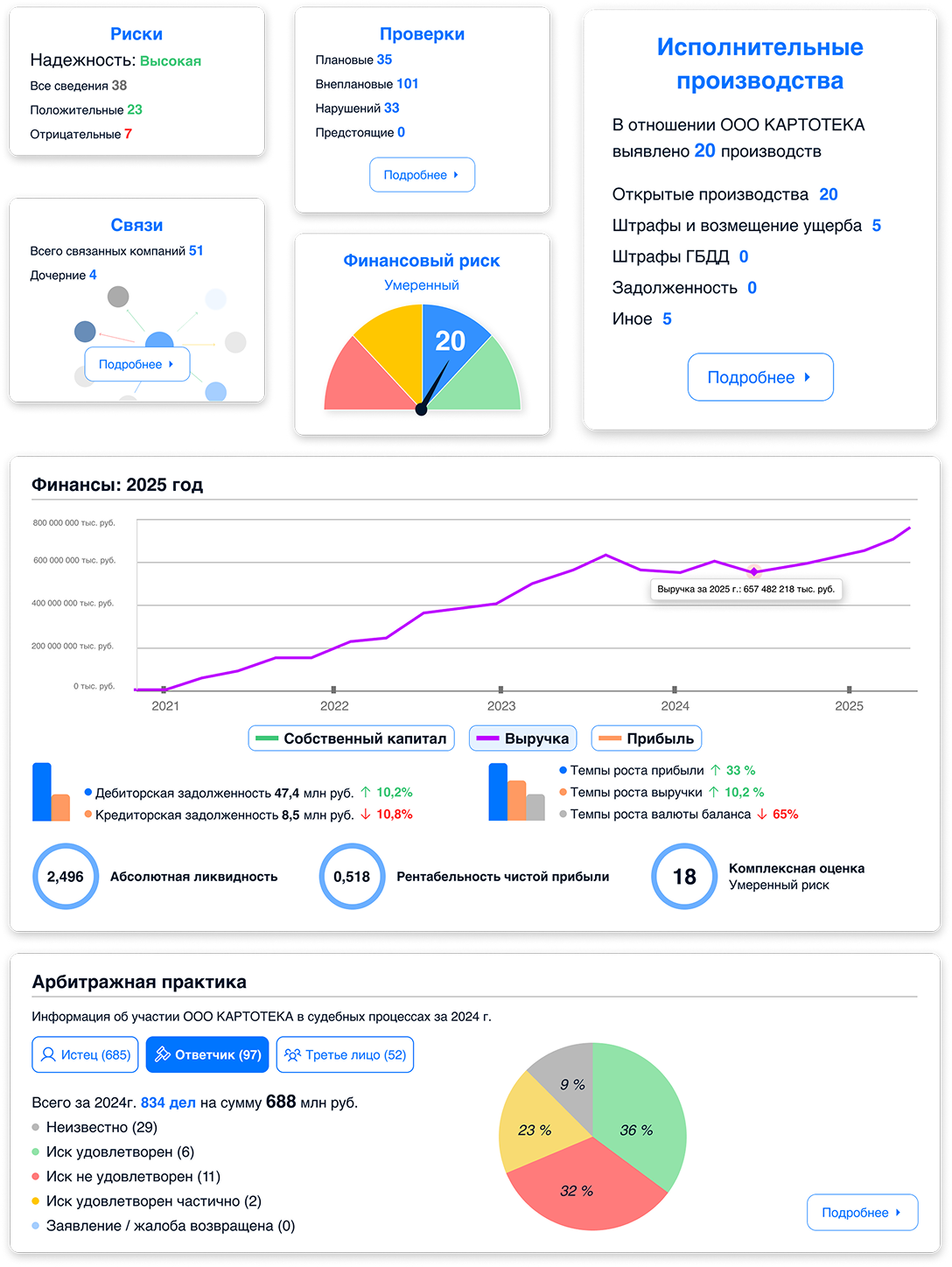Open Подробнее in the Связи card
Screen dimensions: 952x1267
click(x=137, y=364)
